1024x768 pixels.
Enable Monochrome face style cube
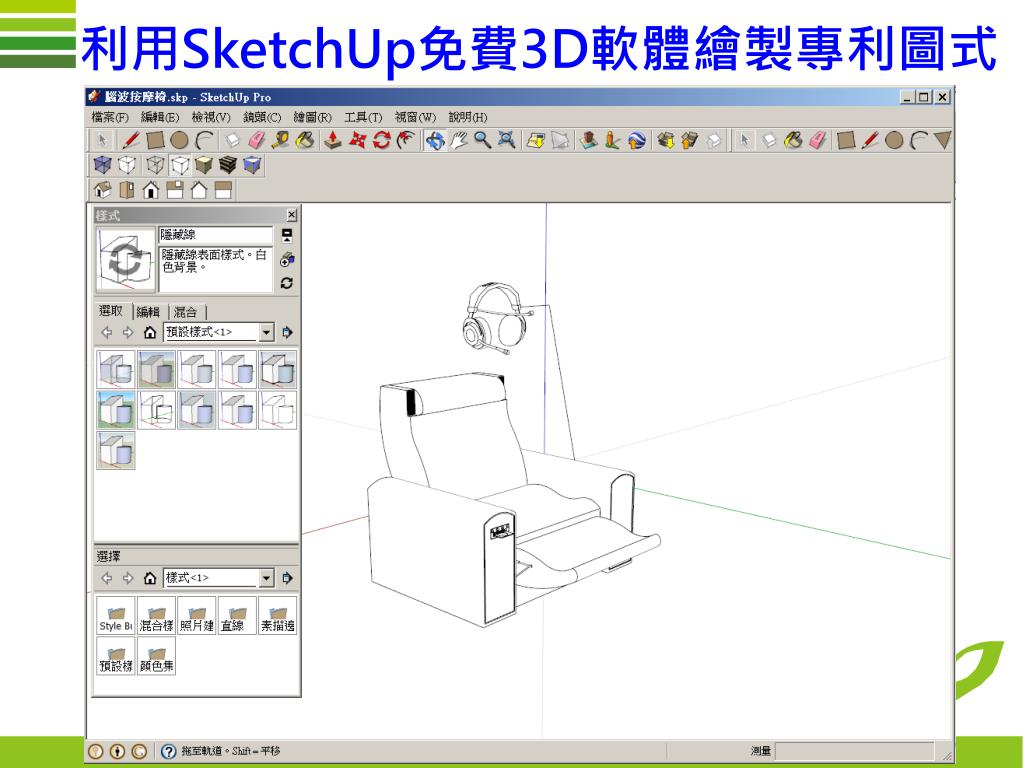click(x=252, y=165)
